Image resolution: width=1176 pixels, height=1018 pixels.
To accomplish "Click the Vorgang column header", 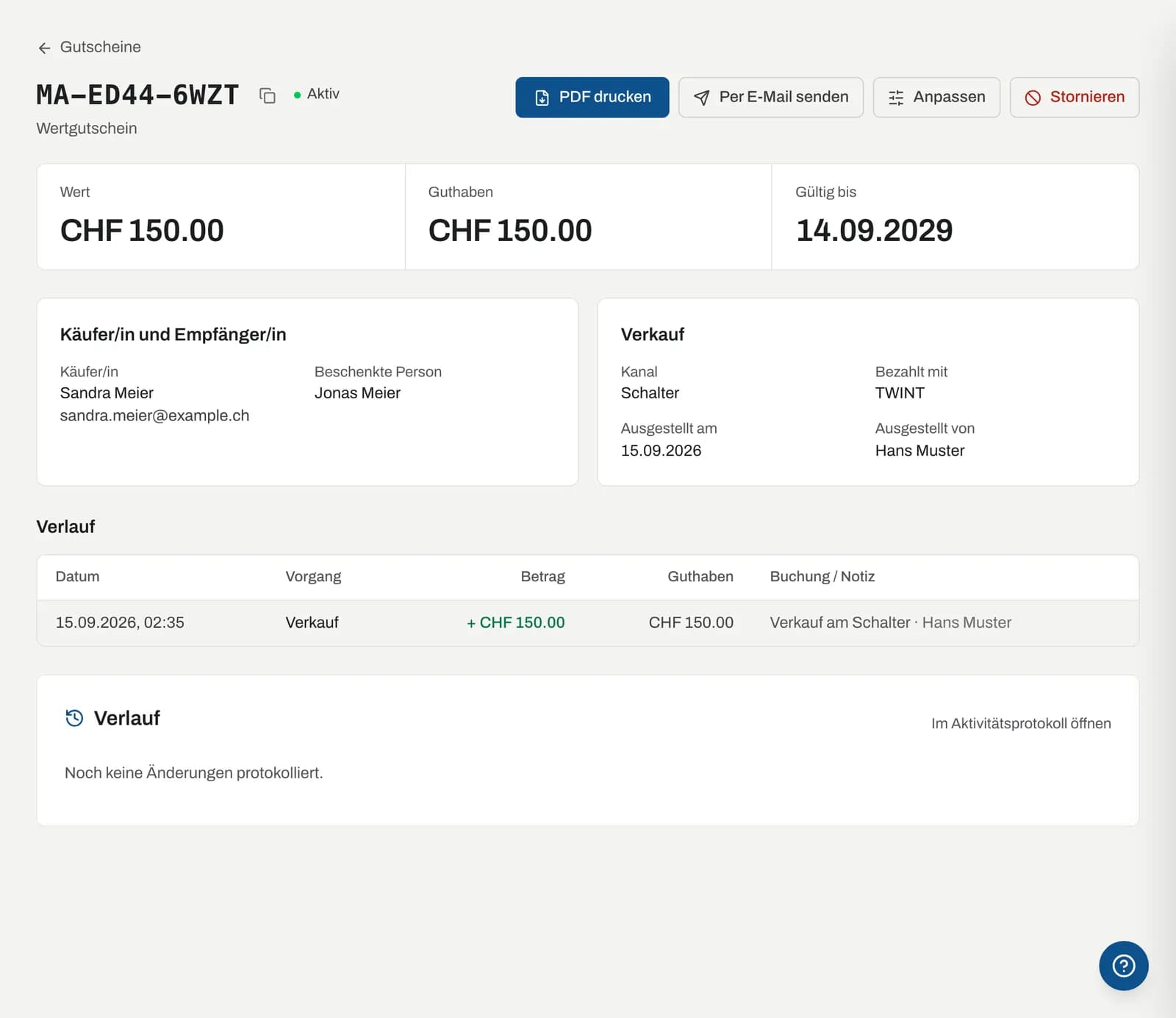I will (313, 576).
